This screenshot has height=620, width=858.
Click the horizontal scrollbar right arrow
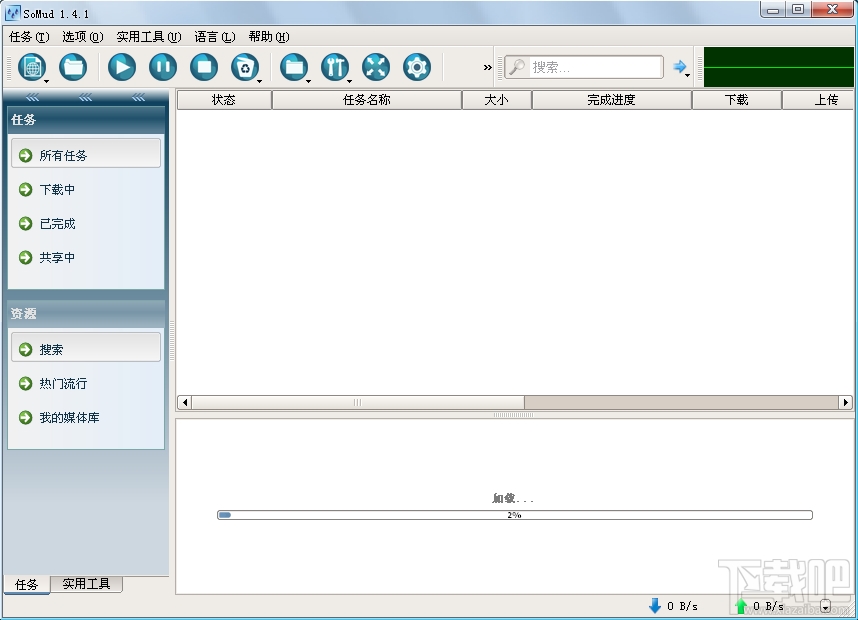[845, 403]
